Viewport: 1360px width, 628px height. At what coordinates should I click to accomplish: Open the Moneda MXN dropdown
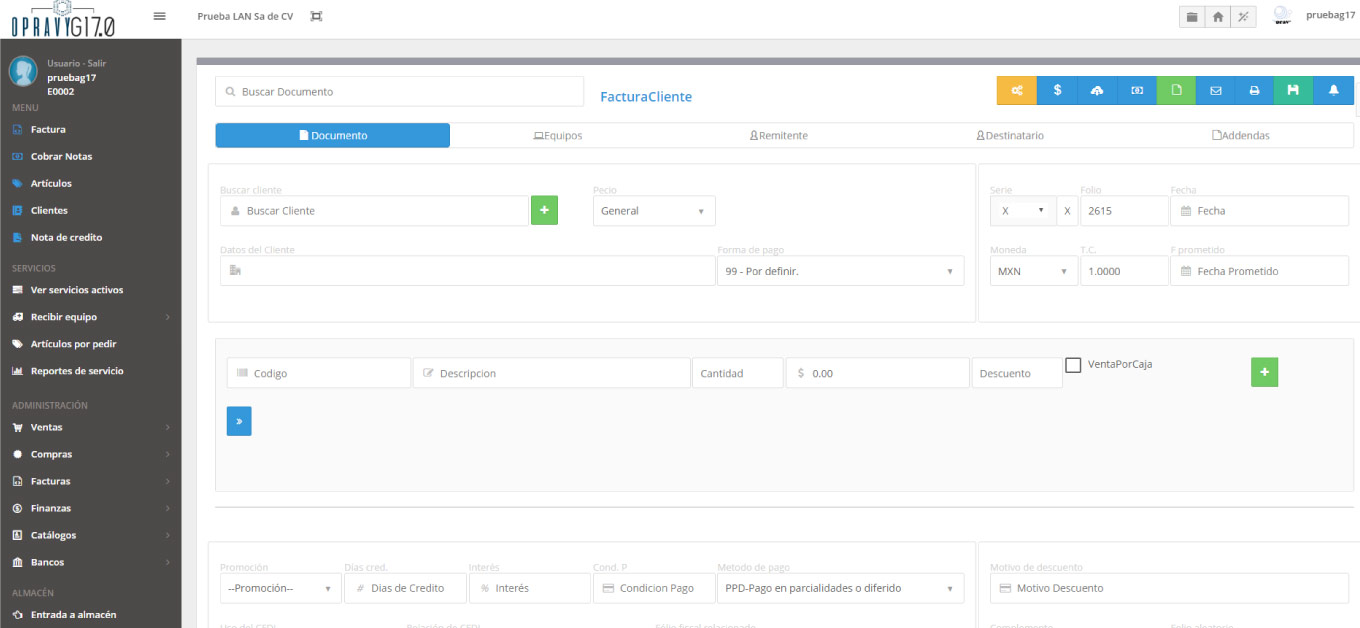(x=1033, y=270)
